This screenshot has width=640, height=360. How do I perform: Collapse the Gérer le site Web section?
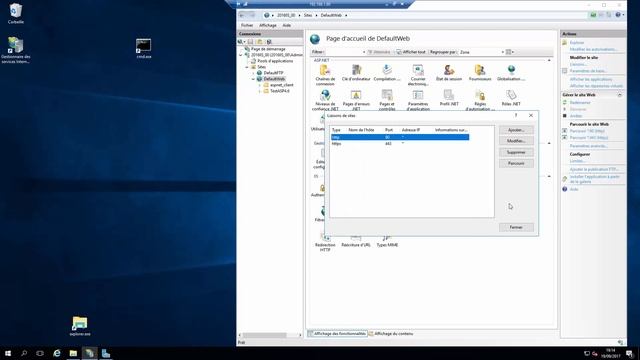pyautogui.click(x=620, y=95)
